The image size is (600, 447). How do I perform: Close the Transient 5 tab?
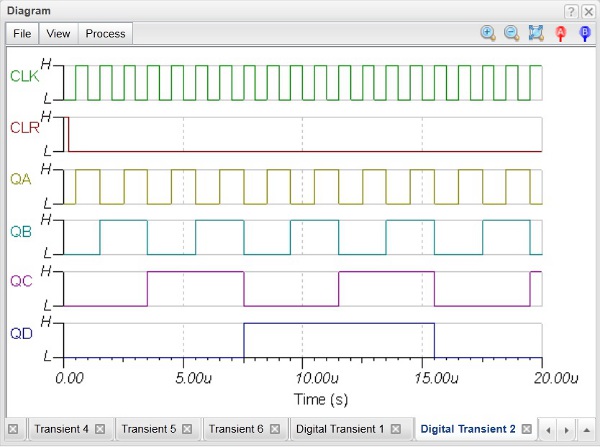pos(187,429)
